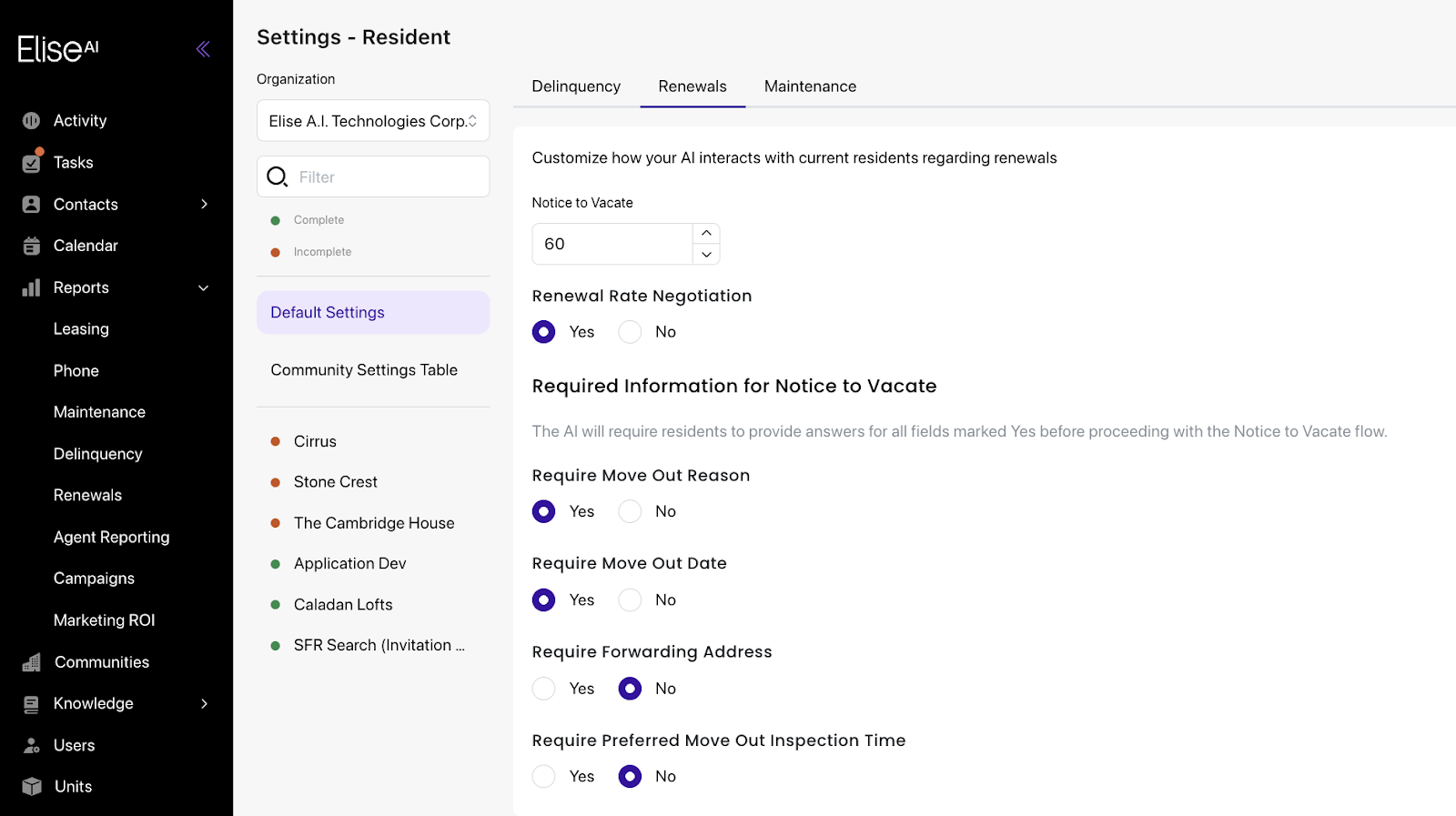Collapse the sidebar with double-chevron icon
The width and height of the screenshot is (1456, 816).
coord(203,49)
